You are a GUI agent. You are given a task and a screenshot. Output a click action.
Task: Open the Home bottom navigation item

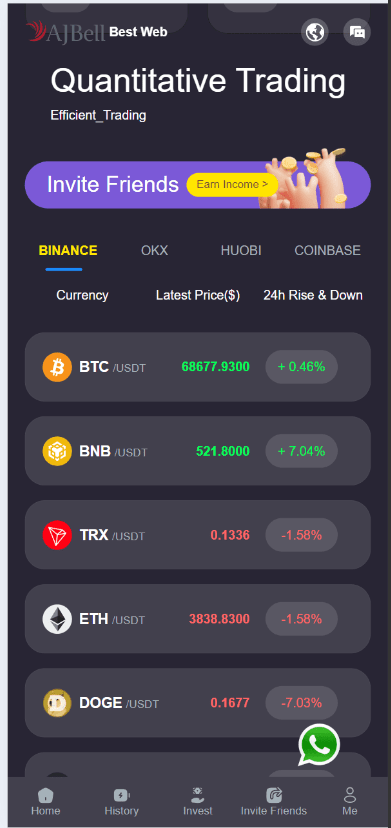pyautogui.click(x=45, y=802)
